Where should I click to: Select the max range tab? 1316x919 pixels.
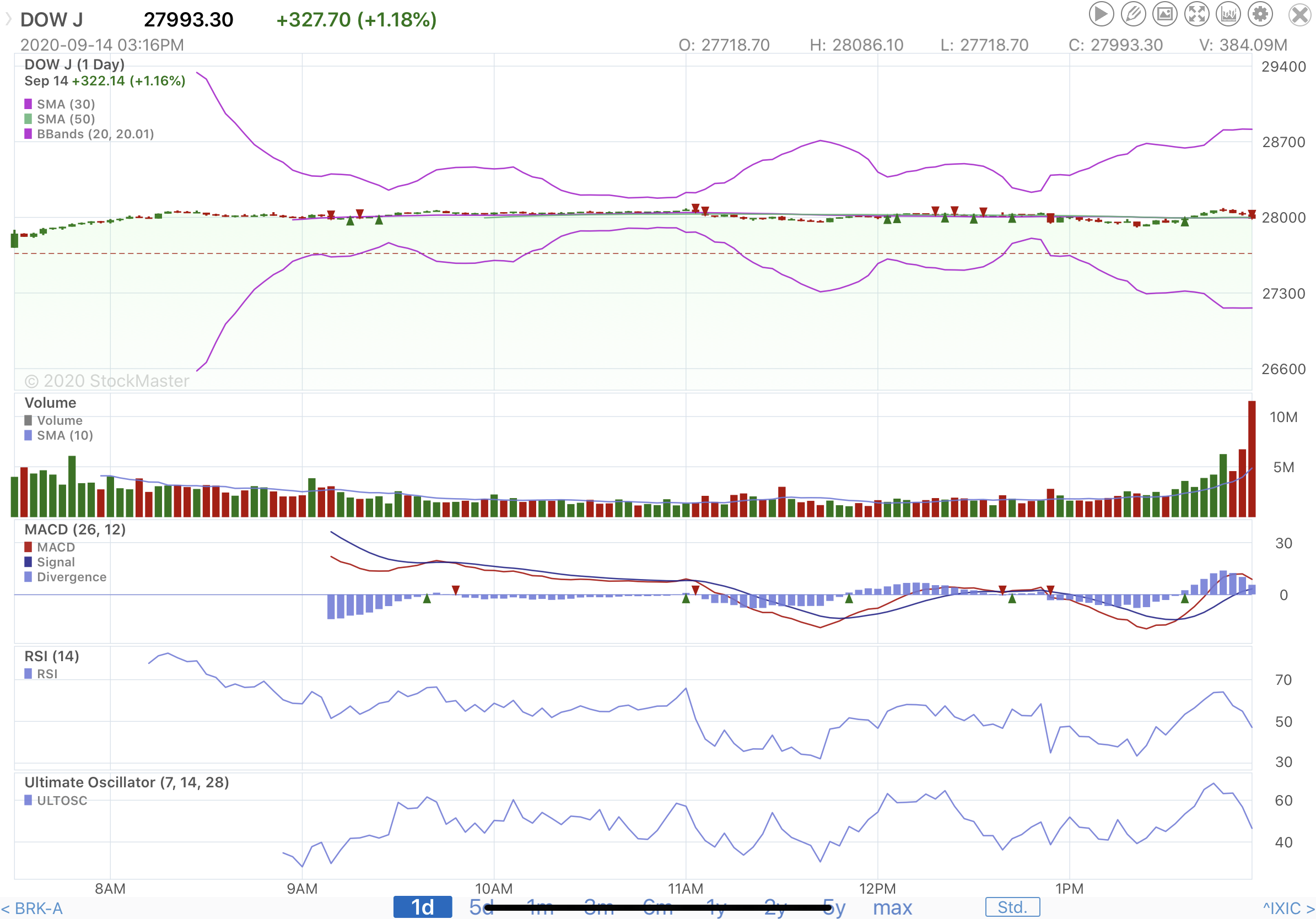pyautogui.click(x=892, y=907)
